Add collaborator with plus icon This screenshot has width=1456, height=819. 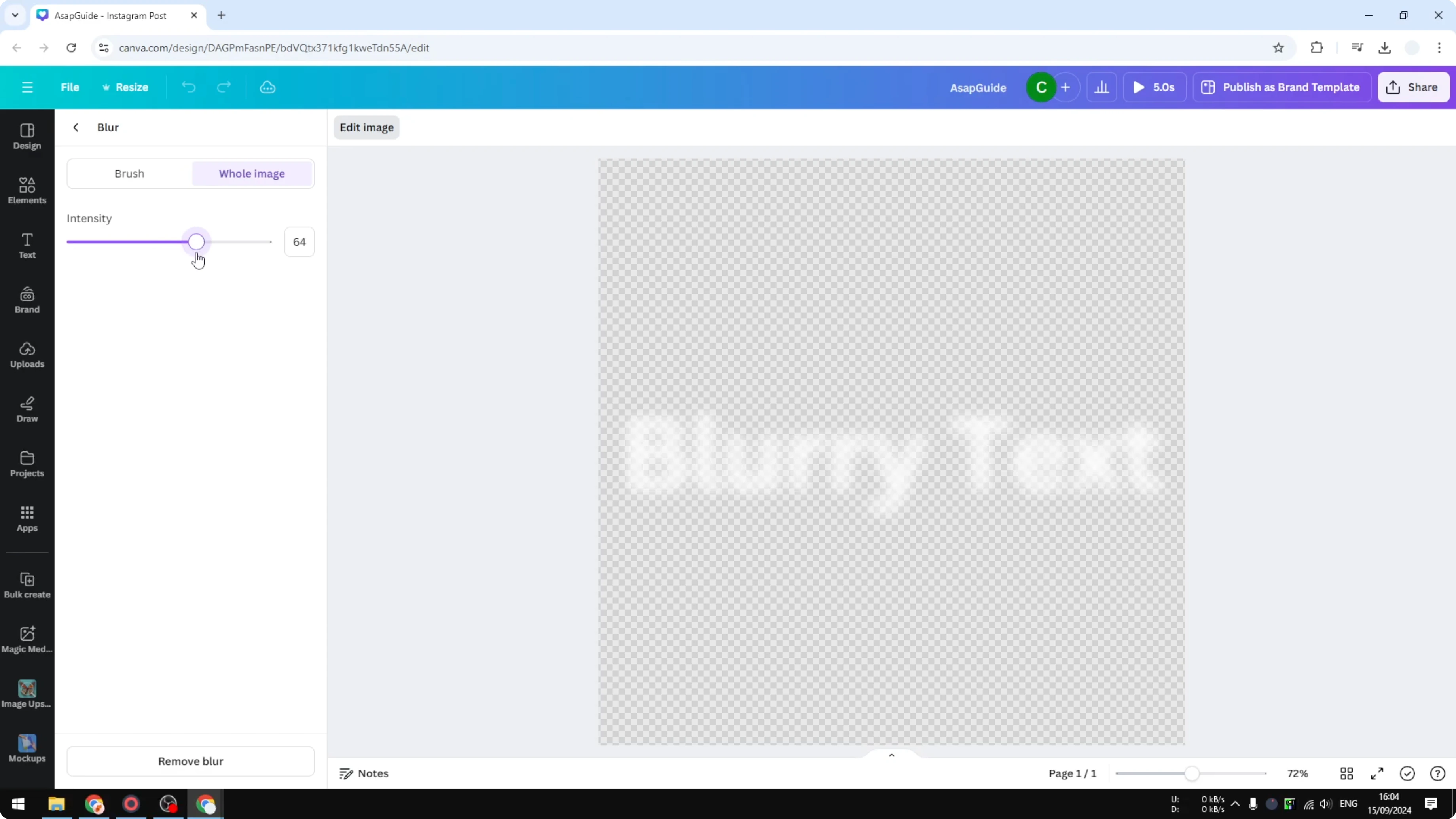click(x=1065, y=87)
